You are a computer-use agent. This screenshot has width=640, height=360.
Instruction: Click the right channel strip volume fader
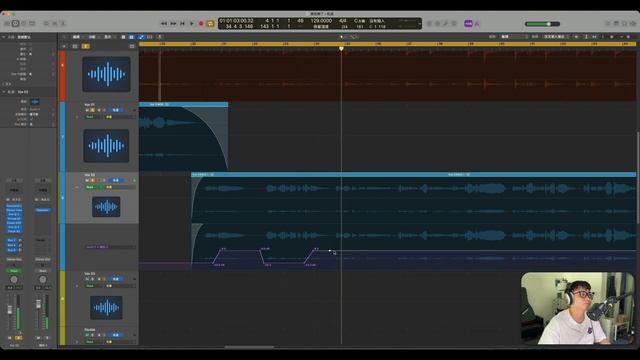(x=38, y=305)
